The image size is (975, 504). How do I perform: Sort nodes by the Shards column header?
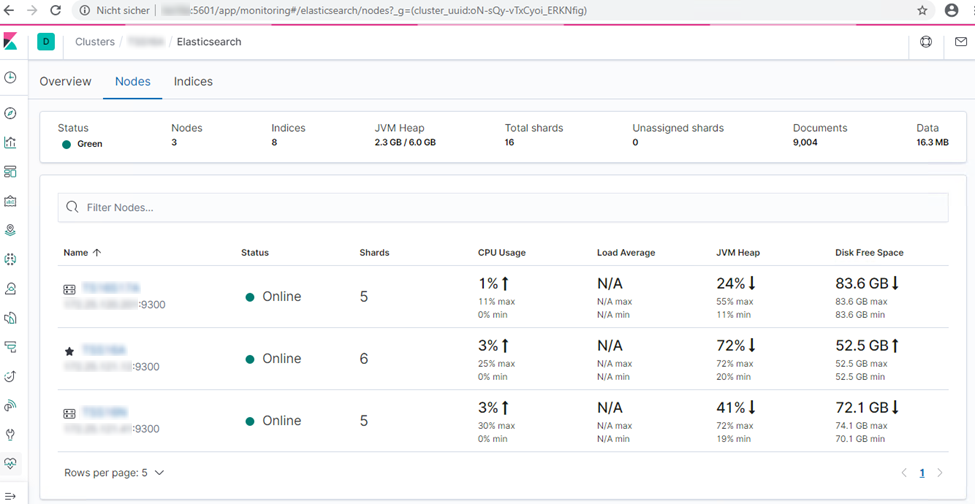click(x=374, y=253)
